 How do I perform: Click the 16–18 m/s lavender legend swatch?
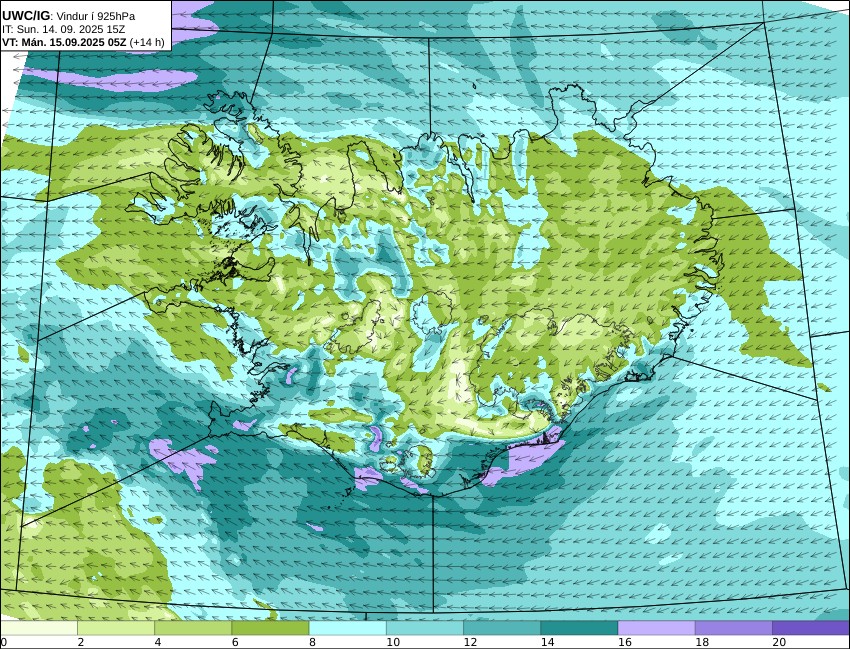tap(656, 628)
